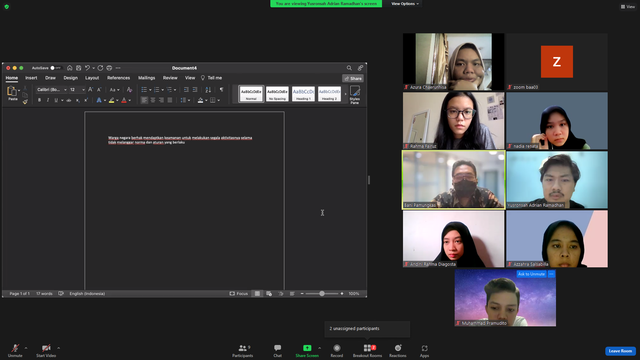Viewport: 640px width, 360px height.
Task: Center align the paragraph
Action: (x=153, y=100)
